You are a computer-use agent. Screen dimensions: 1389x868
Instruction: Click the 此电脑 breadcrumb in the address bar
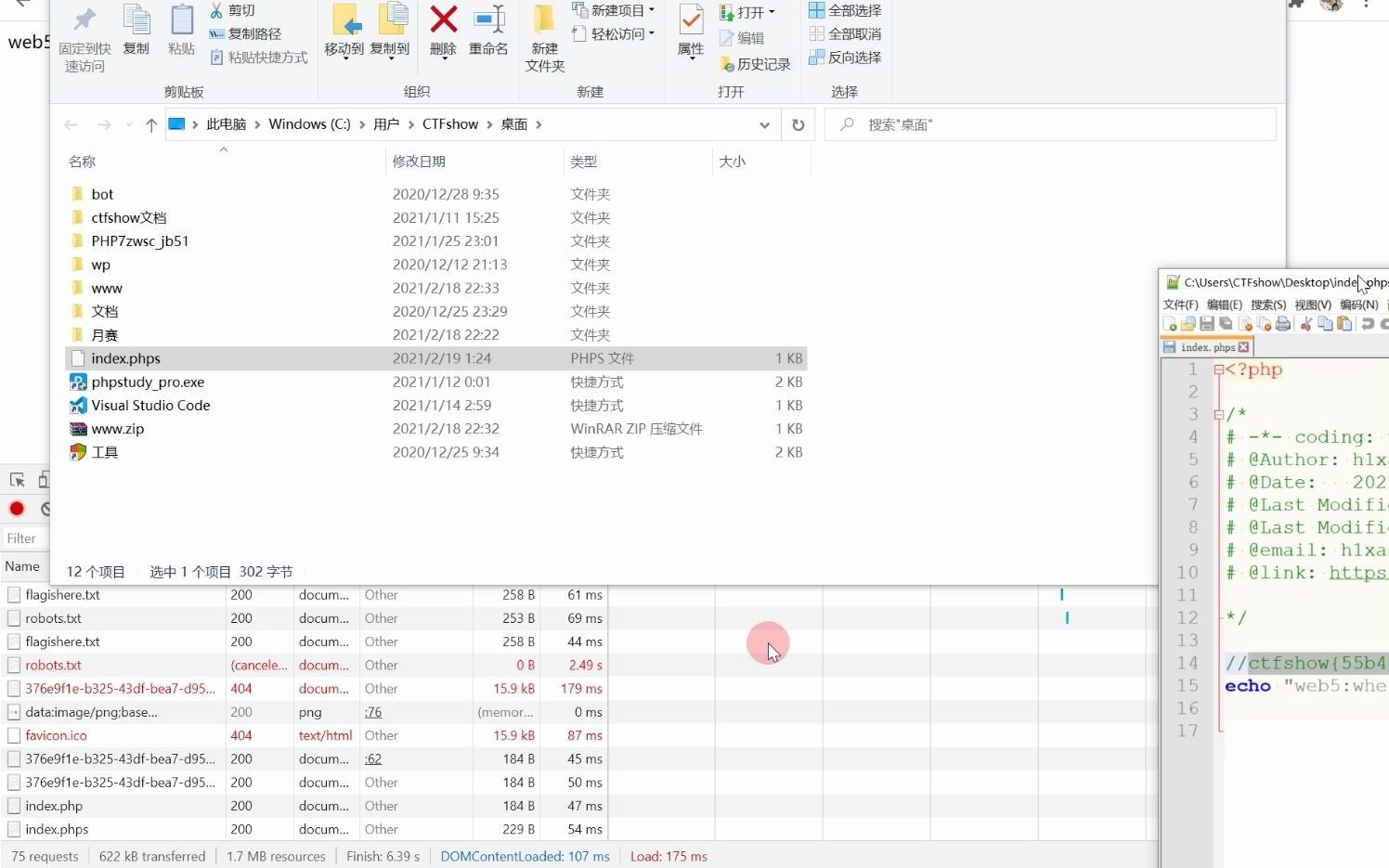point(226,124)
